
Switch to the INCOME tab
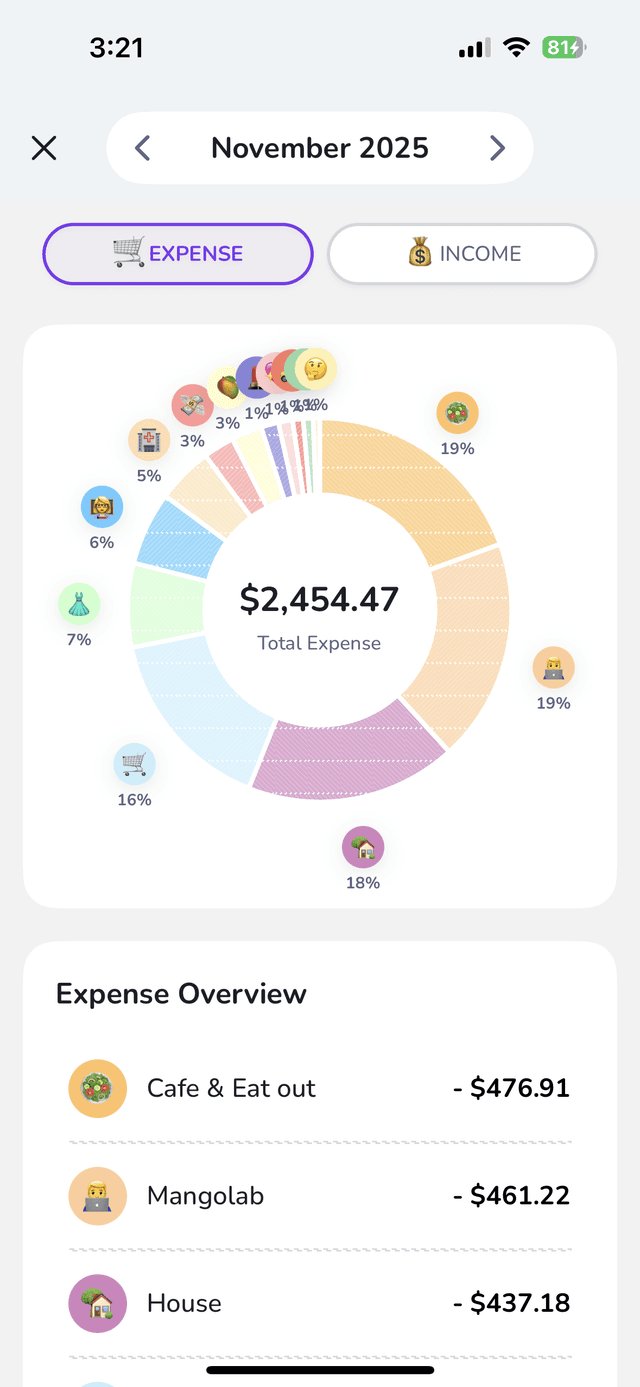point(463,254)
